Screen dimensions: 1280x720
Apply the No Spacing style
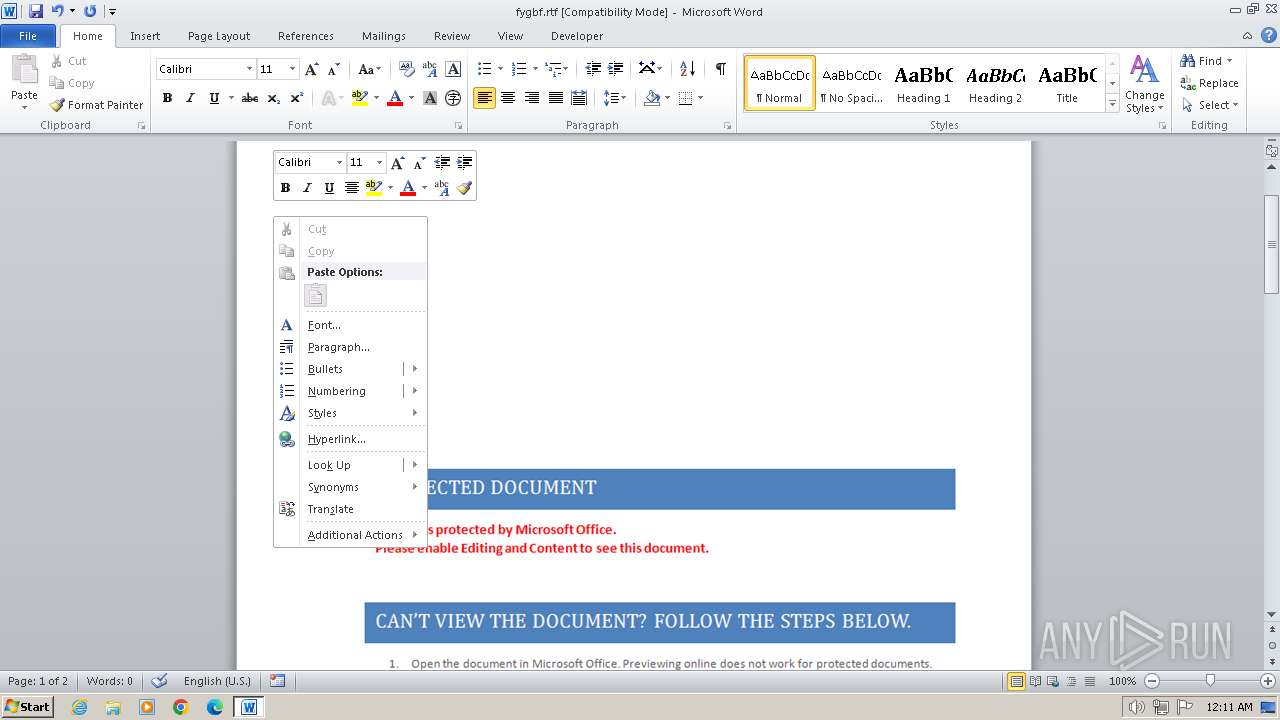851,83
